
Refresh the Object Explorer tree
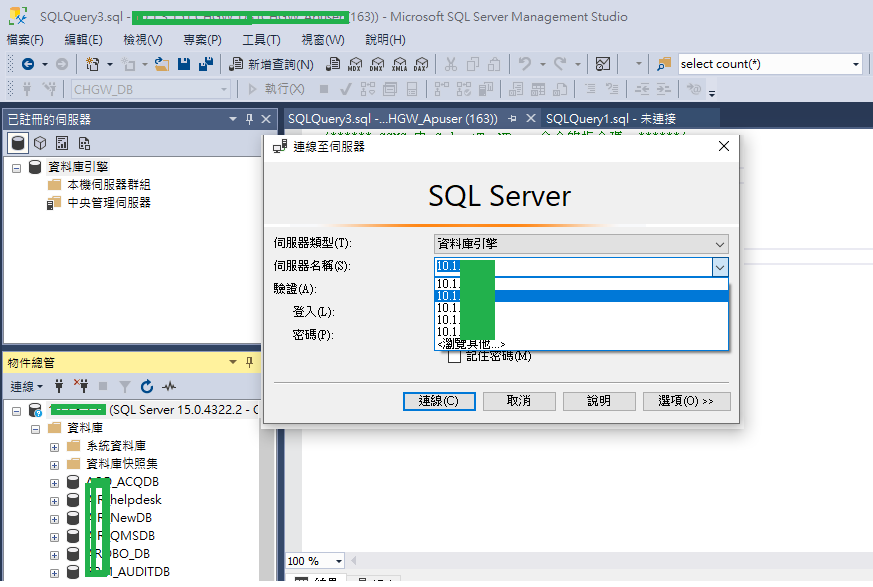(x=146, y=386)
